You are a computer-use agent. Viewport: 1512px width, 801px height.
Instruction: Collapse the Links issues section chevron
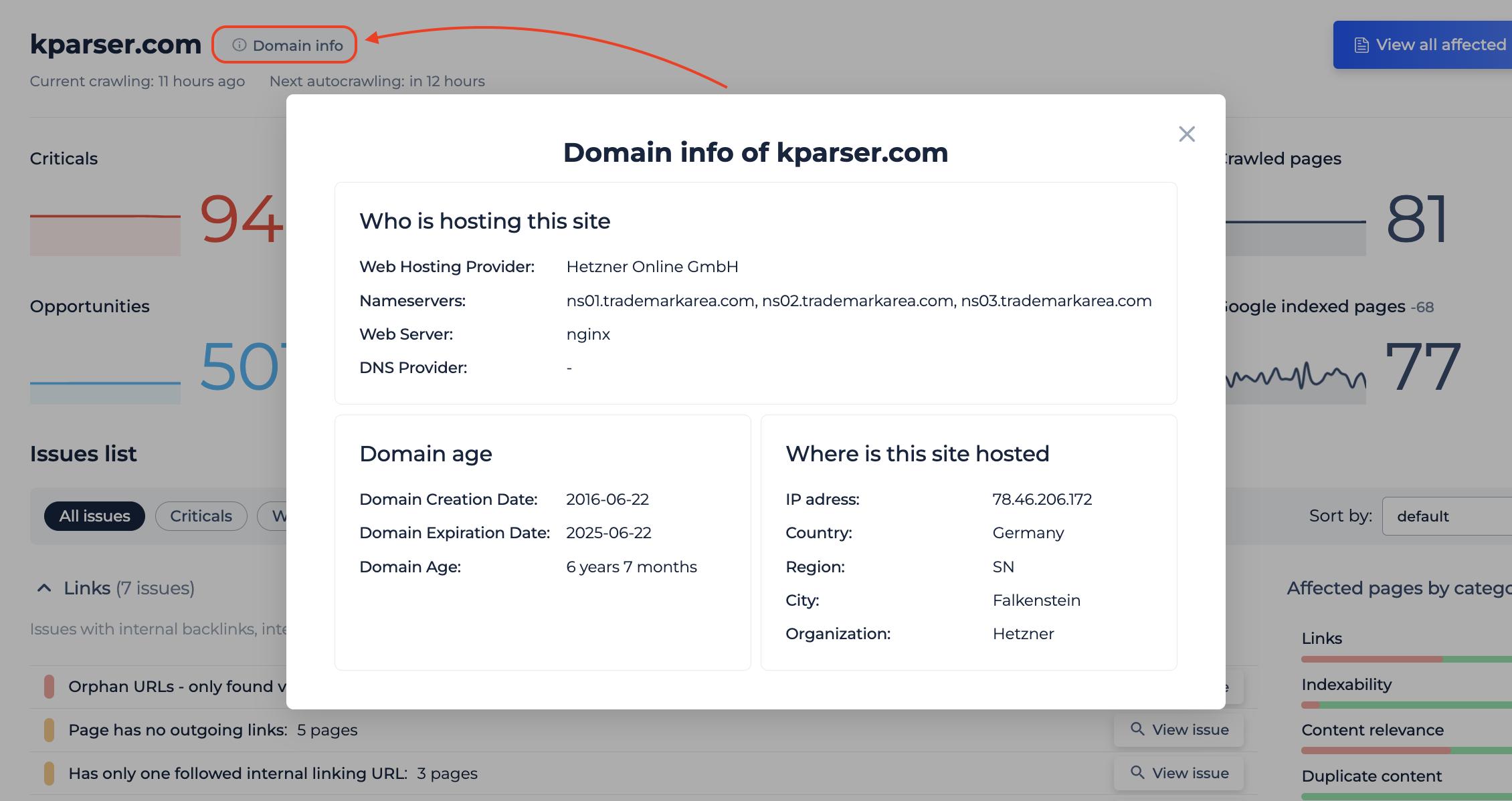coord(44,588)
